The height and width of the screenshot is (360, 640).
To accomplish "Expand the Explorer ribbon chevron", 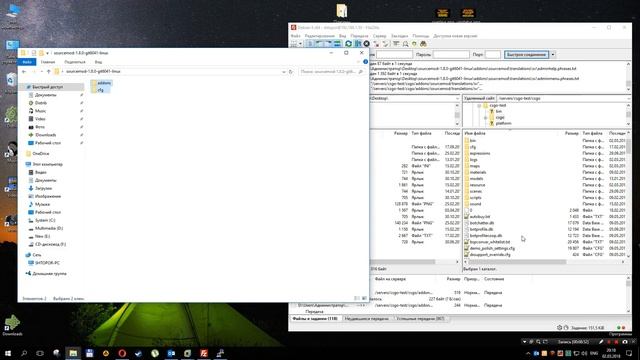I will click(358, 62).
